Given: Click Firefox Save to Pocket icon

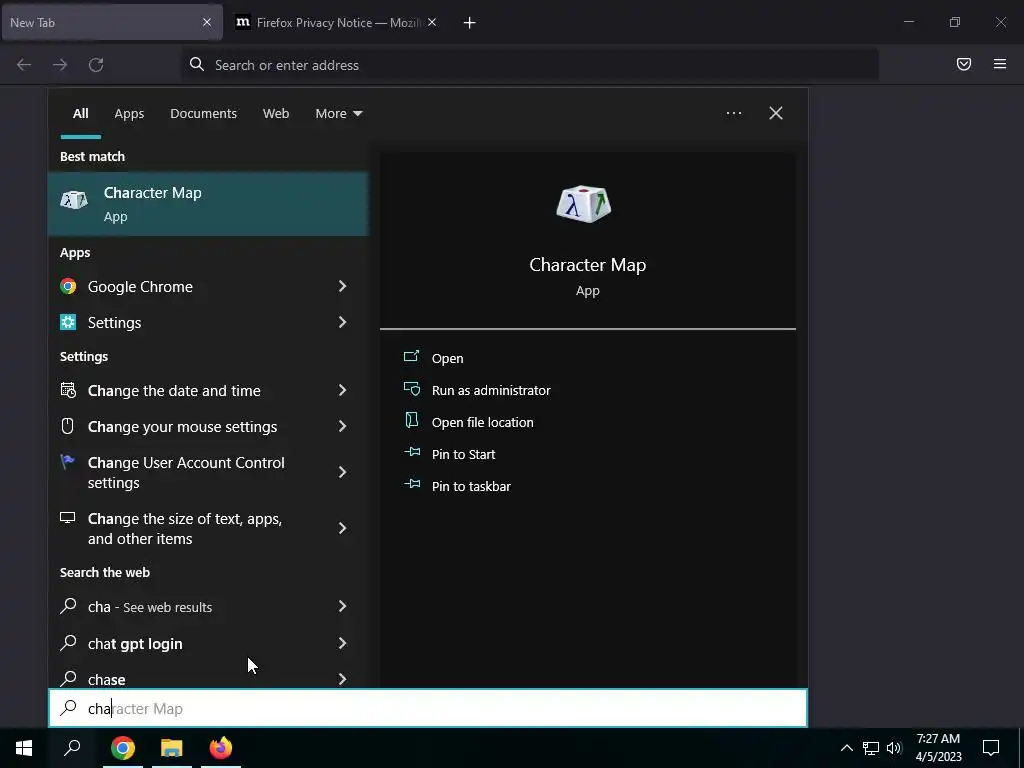Looking at the screenshot, I should pos(964,64).
